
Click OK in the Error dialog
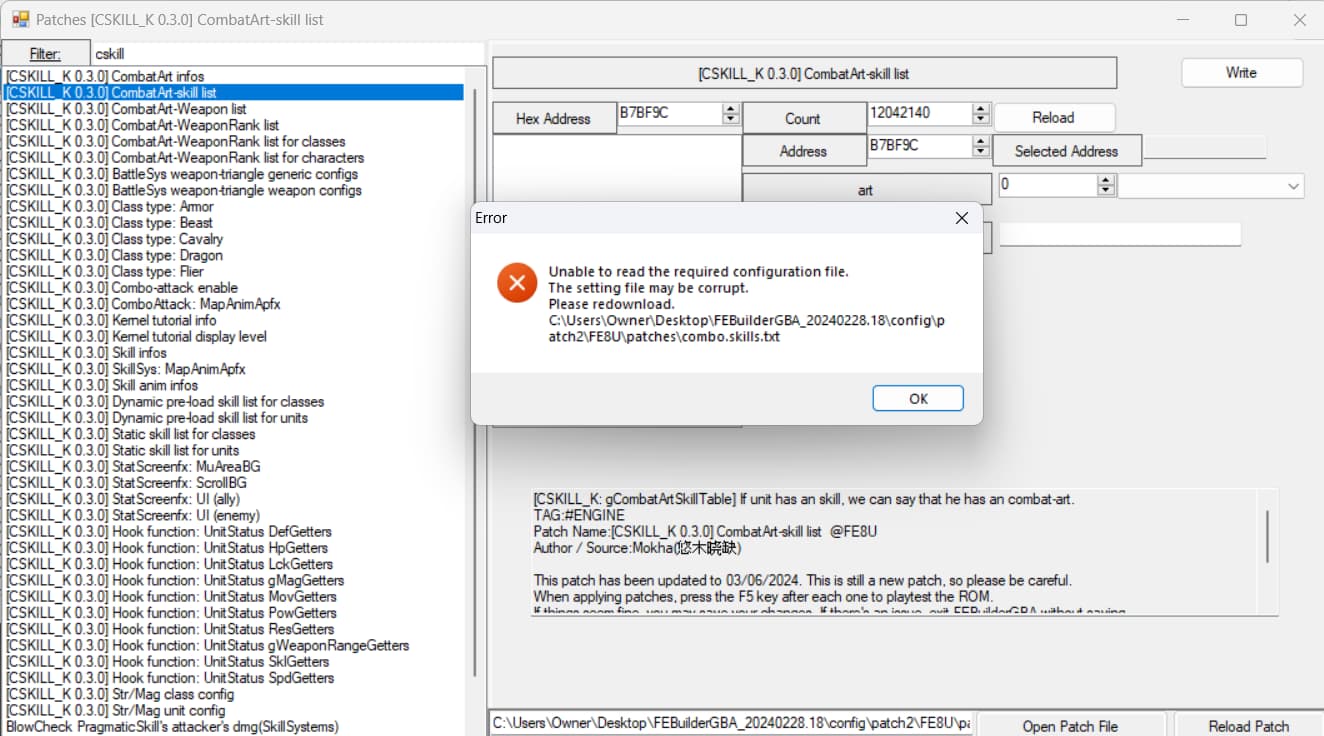(x=917, y=398)
